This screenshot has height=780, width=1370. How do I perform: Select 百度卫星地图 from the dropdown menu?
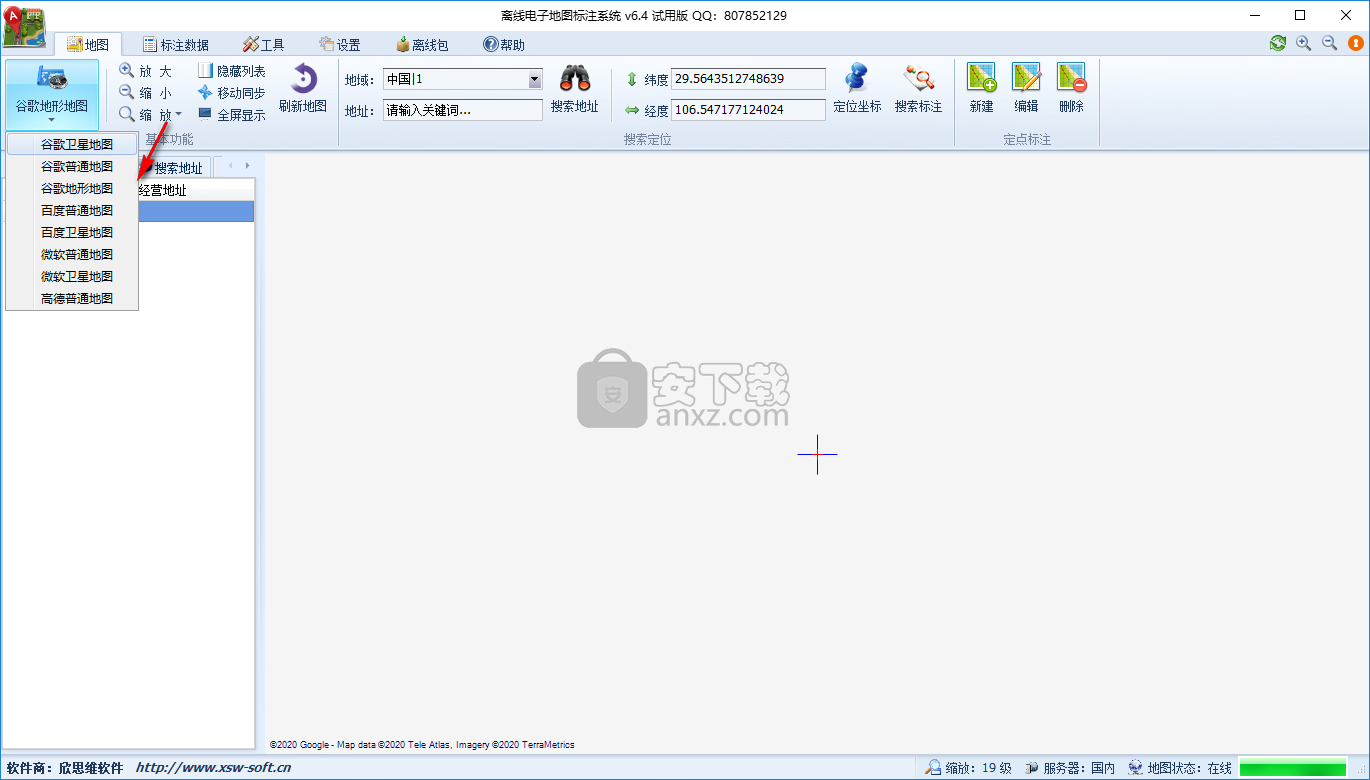point(72,233)
